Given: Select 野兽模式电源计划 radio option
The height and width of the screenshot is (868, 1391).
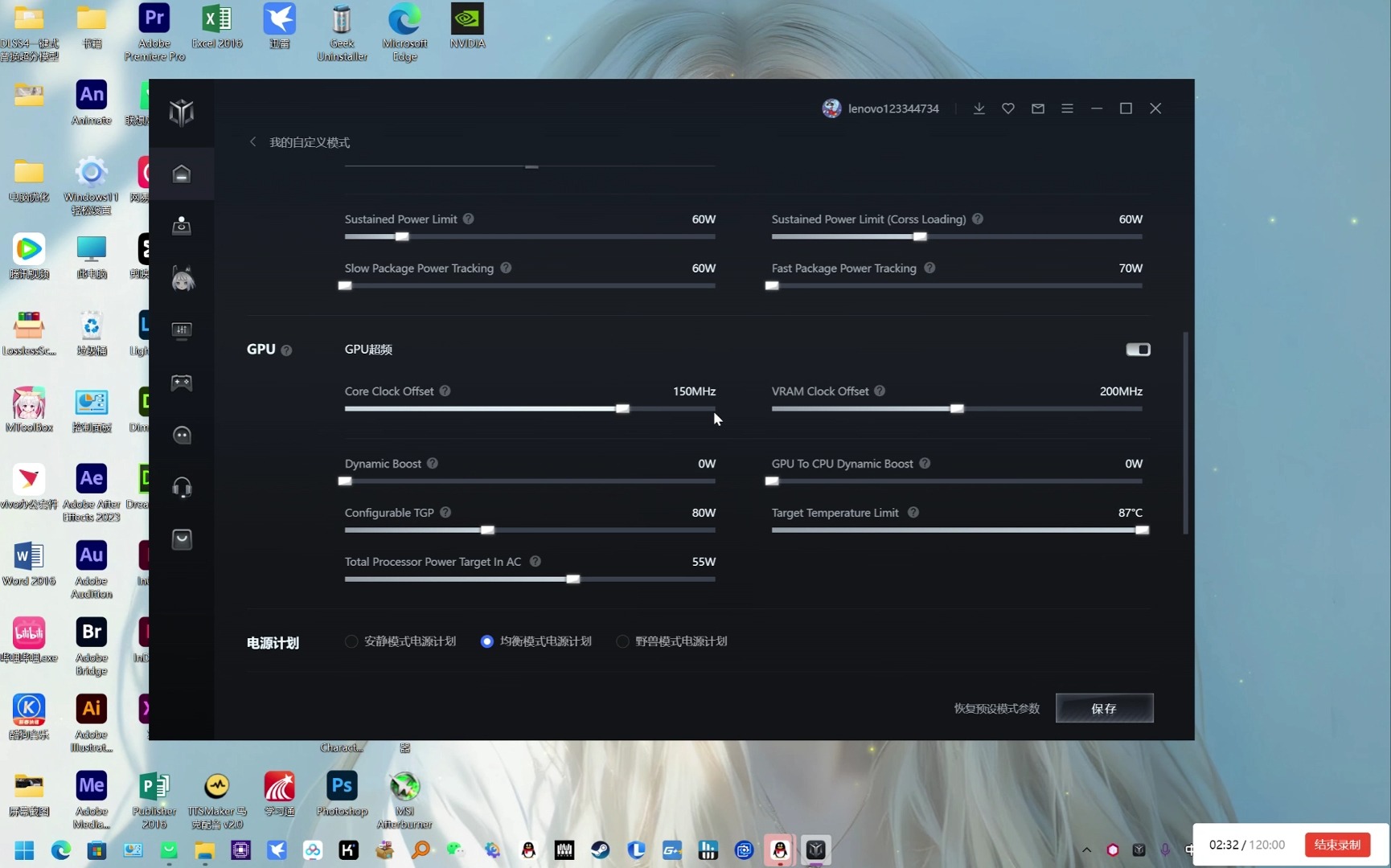Looking at the screenshot, I should pyautogui.click(x=622, y=641).
